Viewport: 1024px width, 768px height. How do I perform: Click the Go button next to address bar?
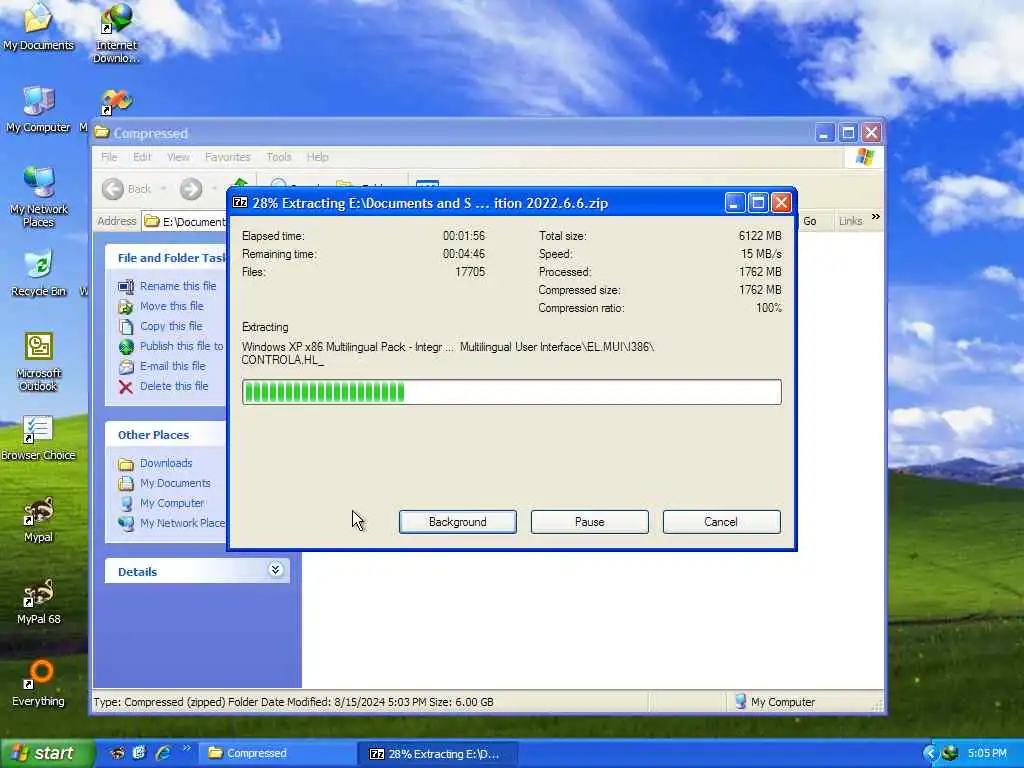tap(810, 221)
